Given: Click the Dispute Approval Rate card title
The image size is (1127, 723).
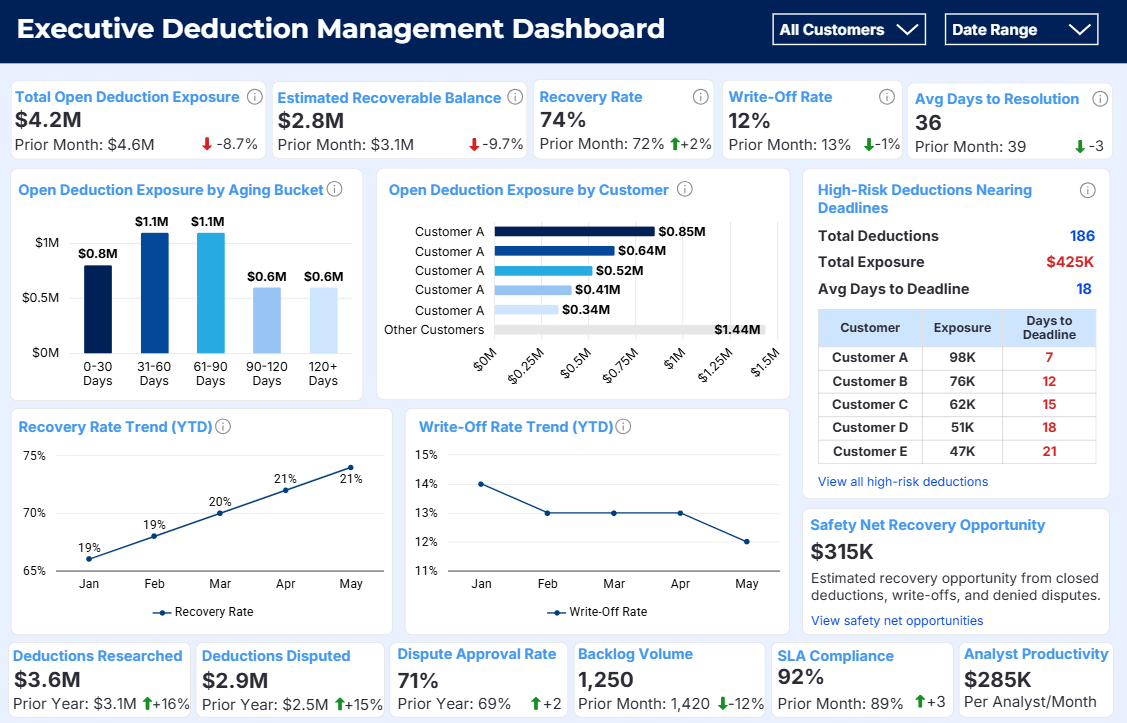Looking at the screenshot, I should (477, 654).
